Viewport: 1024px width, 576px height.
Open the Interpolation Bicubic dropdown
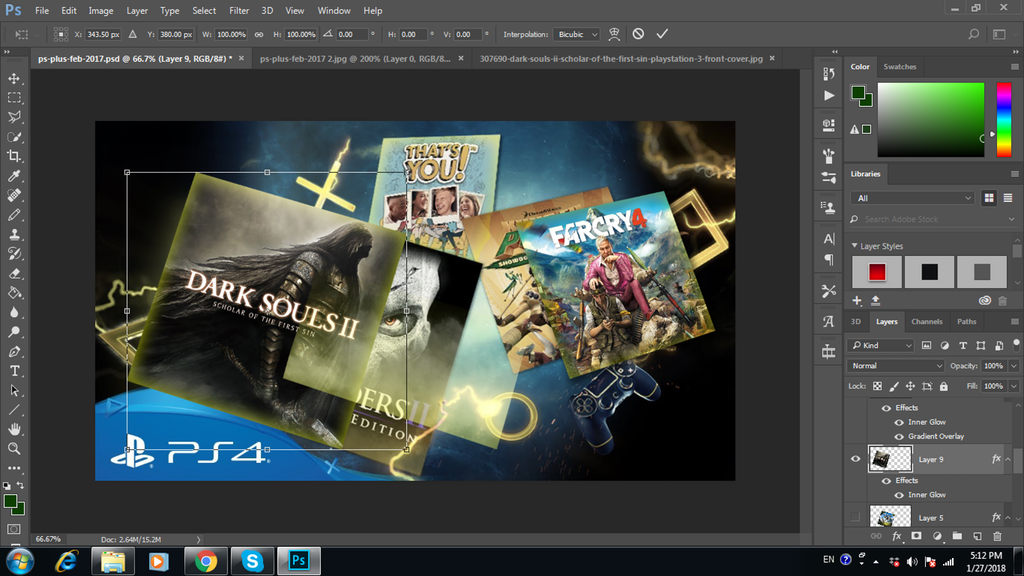click(578, 34)
